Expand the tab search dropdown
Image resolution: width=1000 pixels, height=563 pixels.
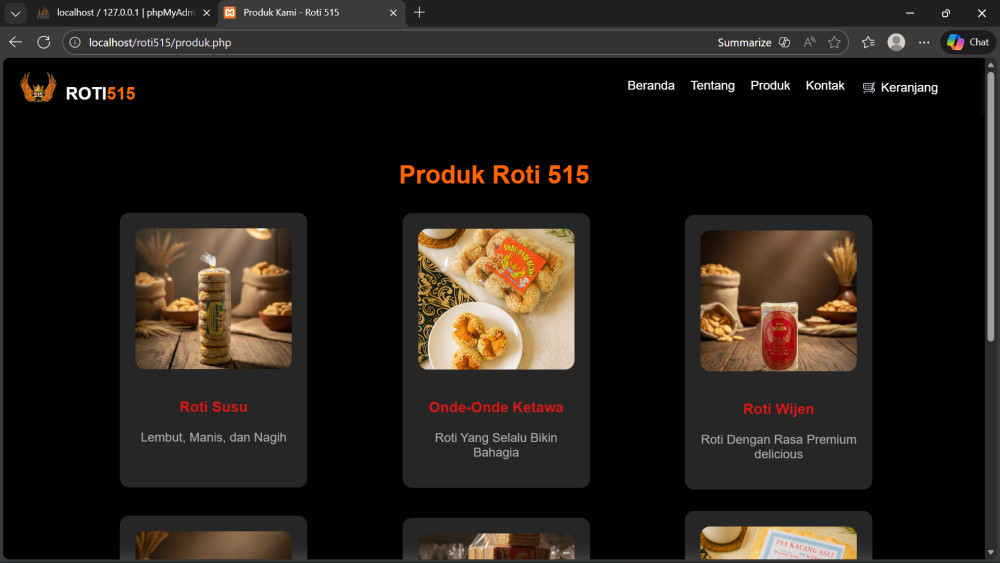[15, 13]
